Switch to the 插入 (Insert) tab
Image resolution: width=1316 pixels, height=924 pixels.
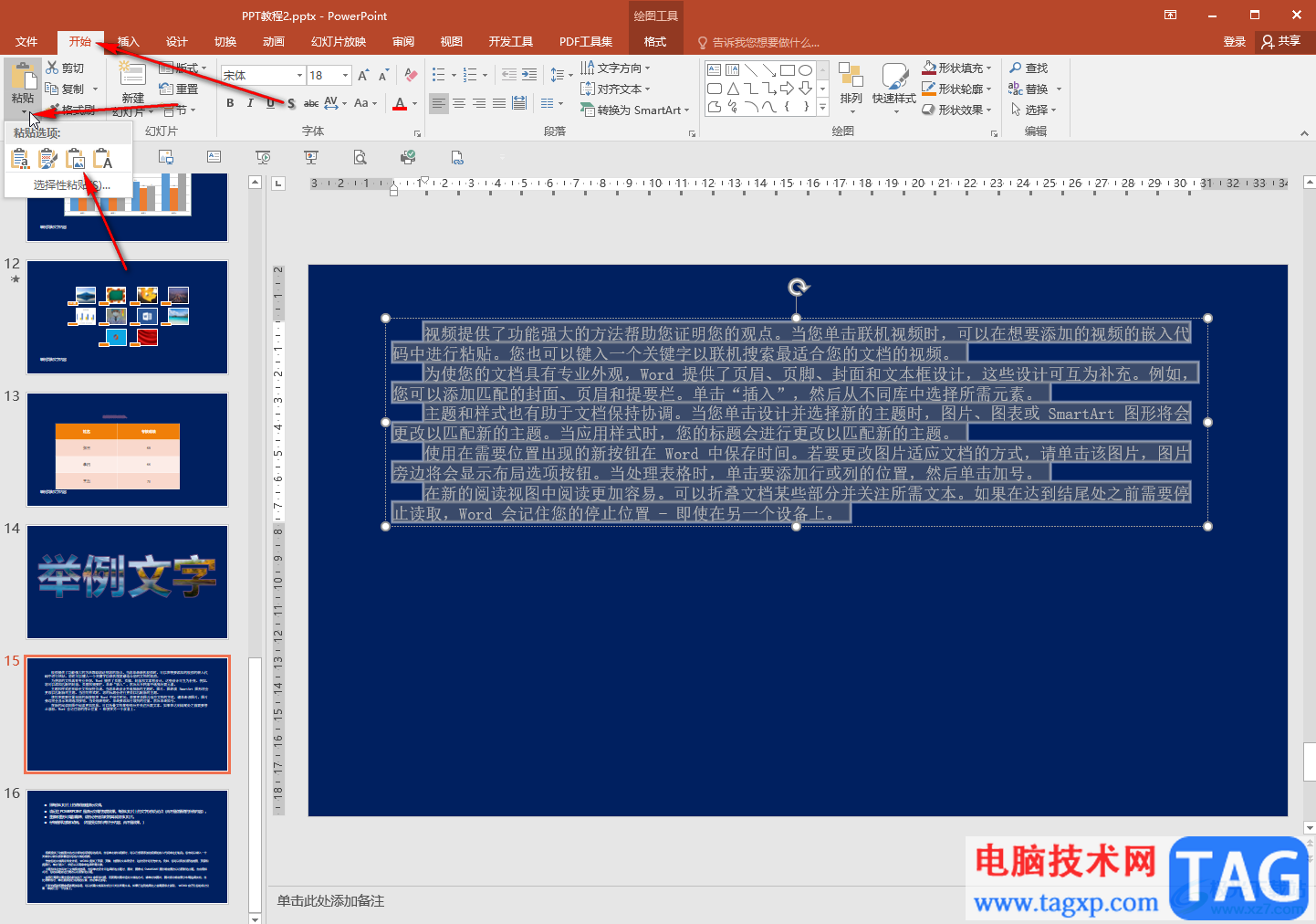point(129,41)
